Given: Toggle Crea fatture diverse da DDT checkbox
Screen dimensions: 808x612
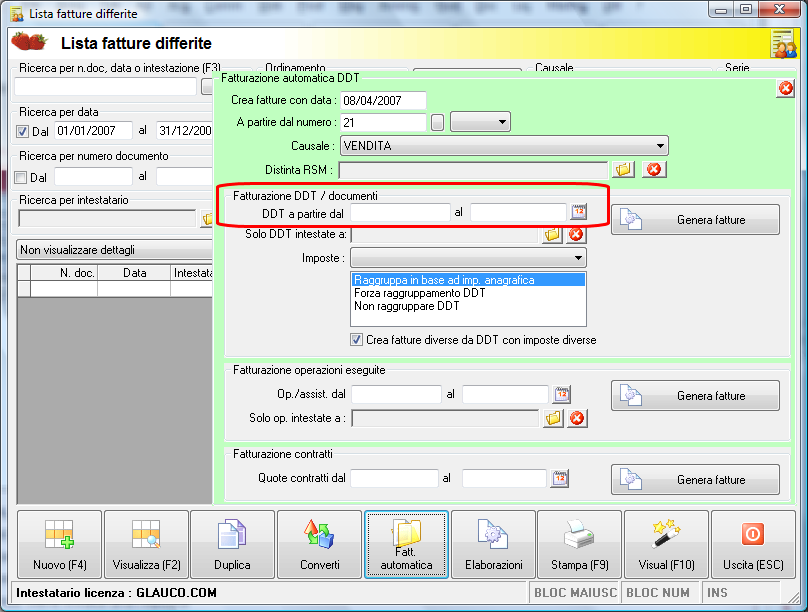Looking at the screenshot, I should tap(356, 340).
